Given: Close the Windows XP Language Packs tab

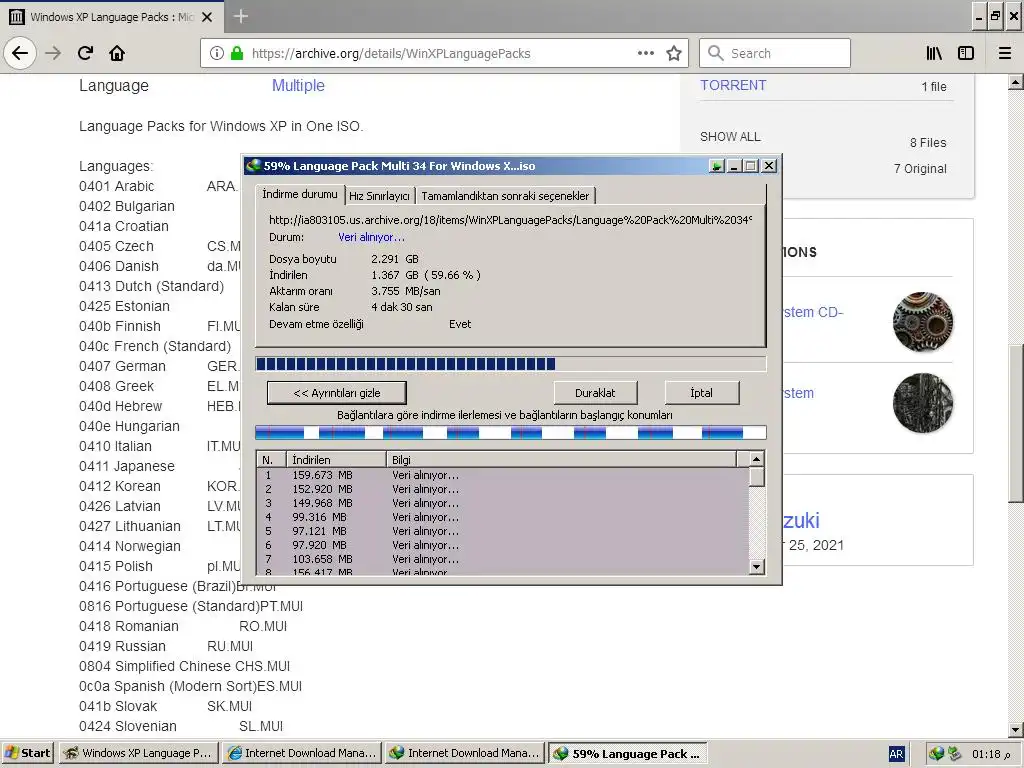Looking at the screenshot, I should tap(207, 17).
